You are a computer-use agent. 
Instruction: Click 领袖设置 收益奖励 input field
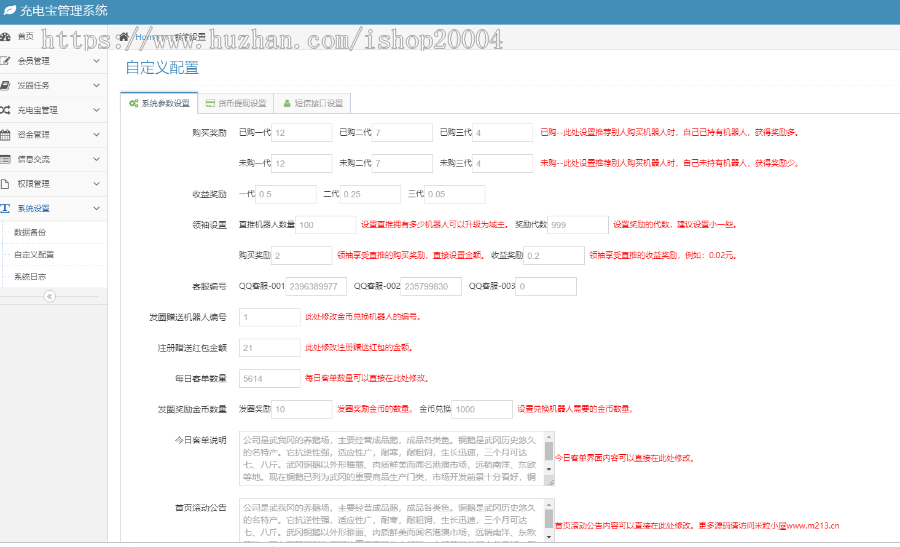coord(554,255)
